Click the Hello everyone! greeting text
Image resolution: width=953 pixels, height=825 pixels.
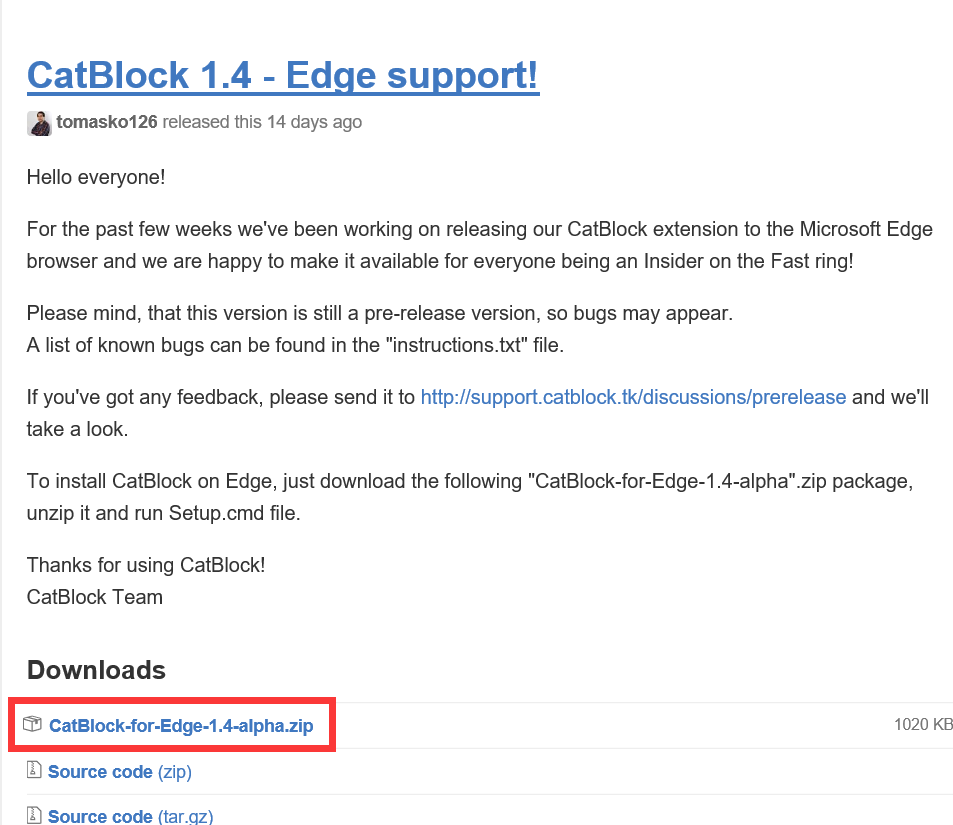[x=96, y=177]
